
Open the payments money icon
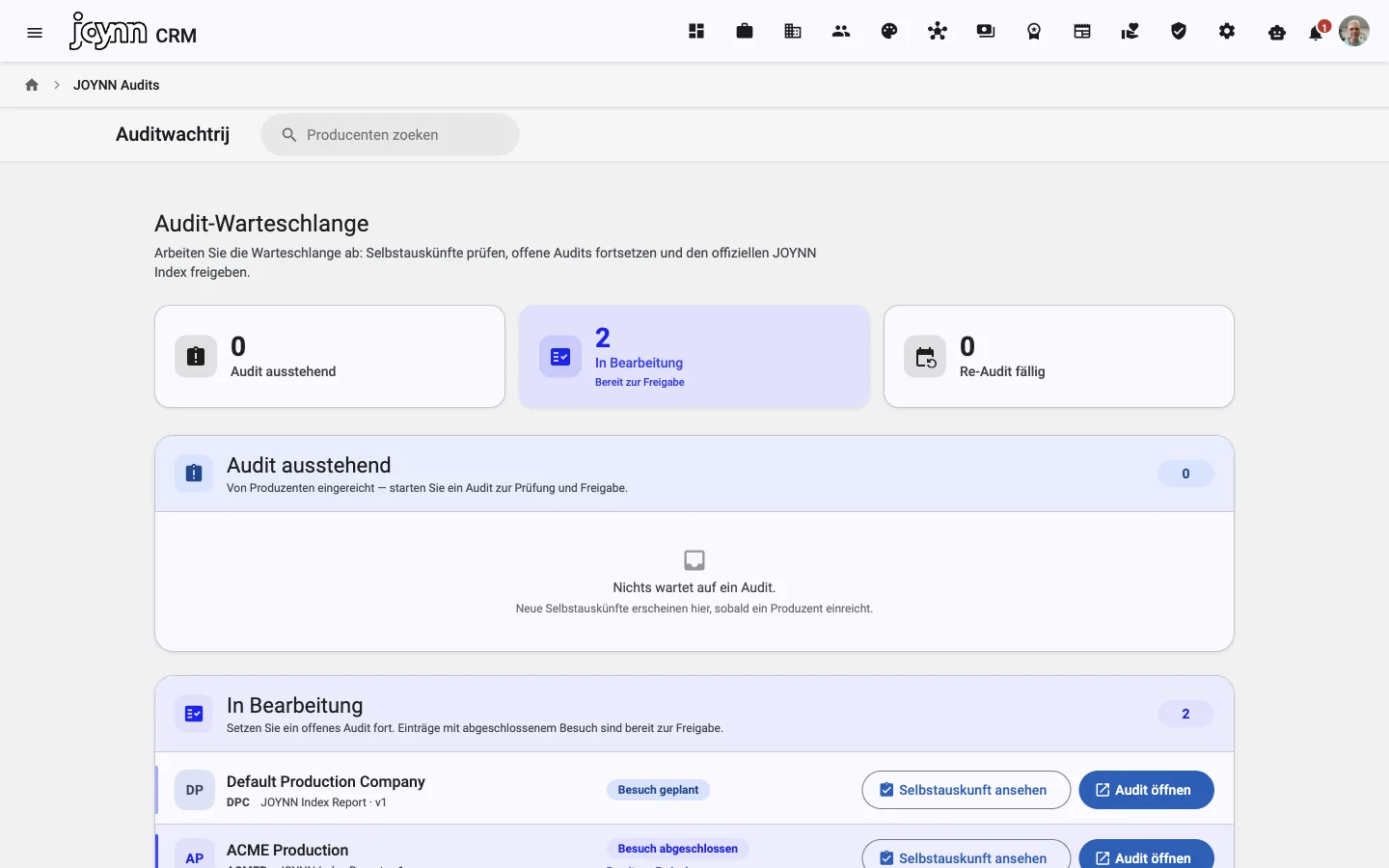(986, 32)
